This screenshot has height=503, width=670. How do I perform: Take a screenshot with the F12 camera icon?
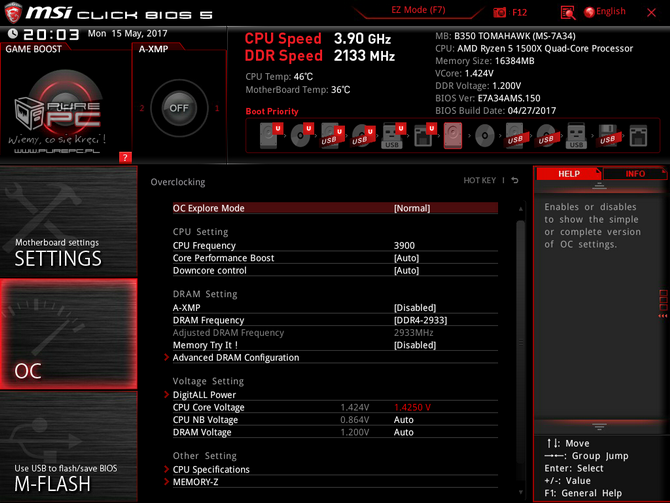[500, 12]
